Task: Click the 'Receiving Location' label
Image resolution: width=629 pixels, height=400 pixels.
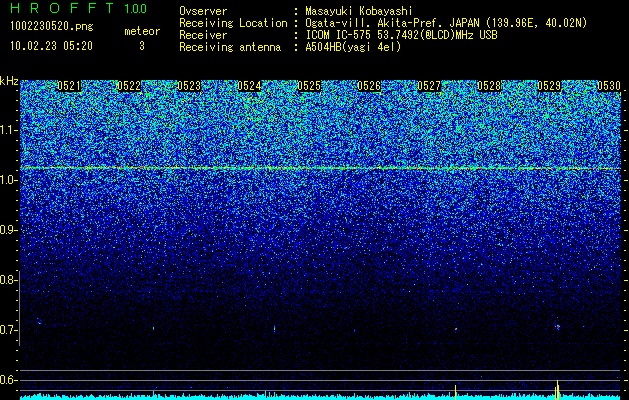Action: (x=233, y=23)
